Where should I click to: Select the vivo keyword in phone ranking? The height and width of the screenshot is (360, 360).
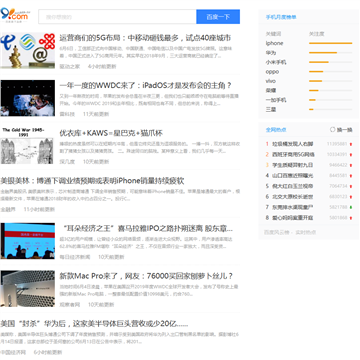(x=271, y=81)
